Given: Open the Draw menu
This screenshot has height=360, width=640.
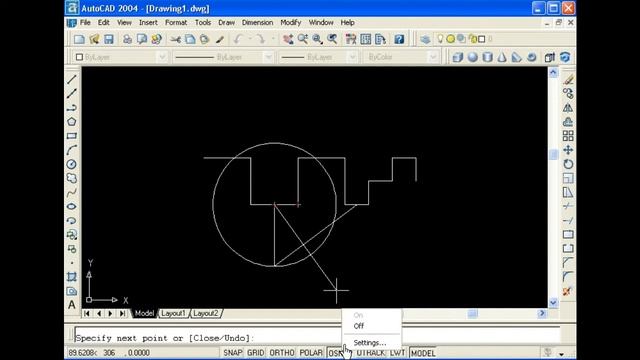Looking at the screenshot, I should [x=226, y=22].
